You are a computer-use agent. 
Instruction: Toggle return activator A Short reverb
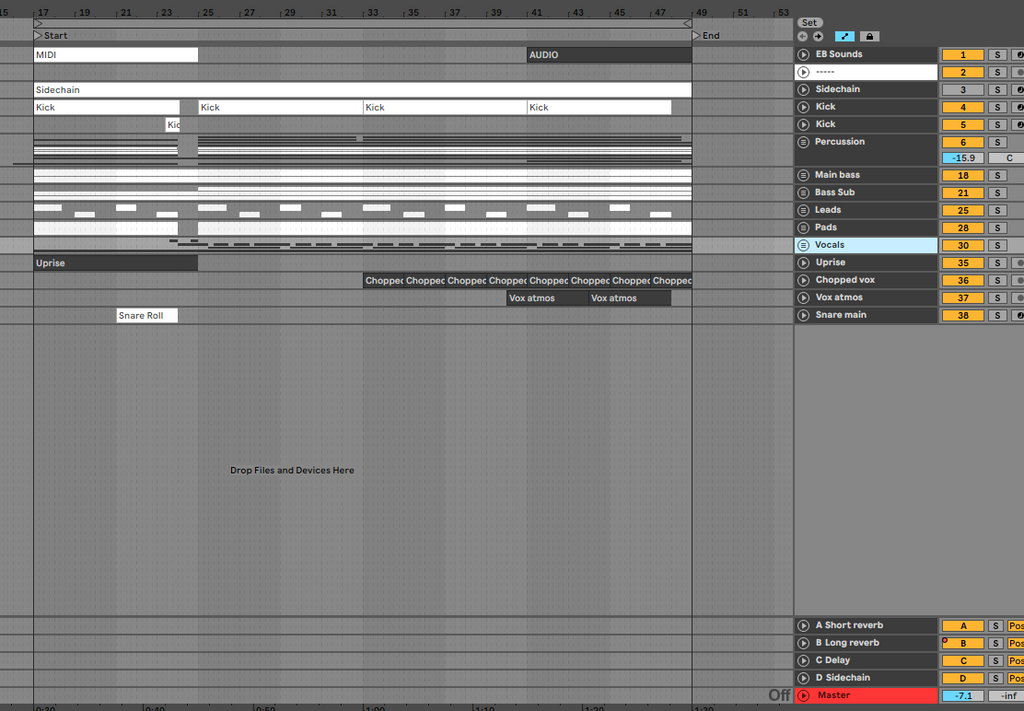pos(963,625)
